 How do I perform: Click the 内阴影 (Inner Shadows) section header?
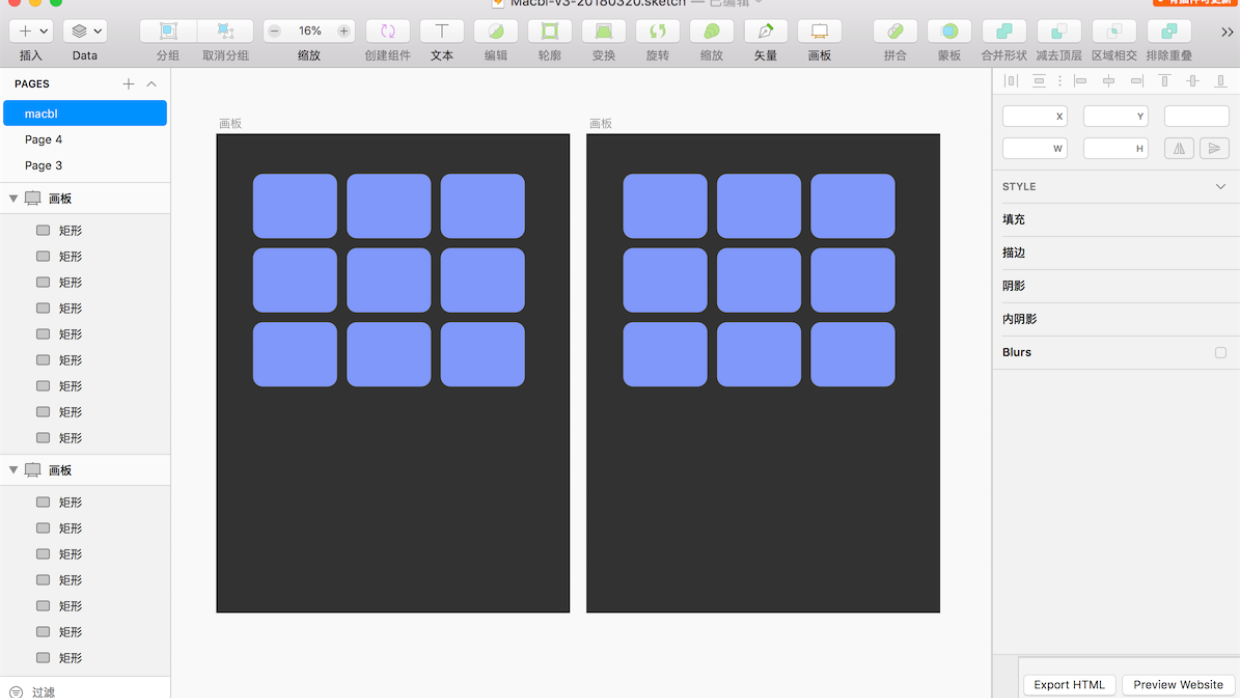[1116, 319]
